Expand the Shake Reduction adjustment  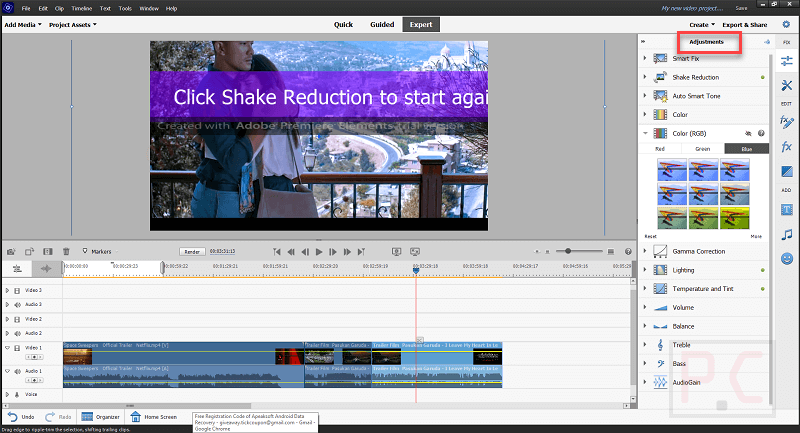click(645, 77)
